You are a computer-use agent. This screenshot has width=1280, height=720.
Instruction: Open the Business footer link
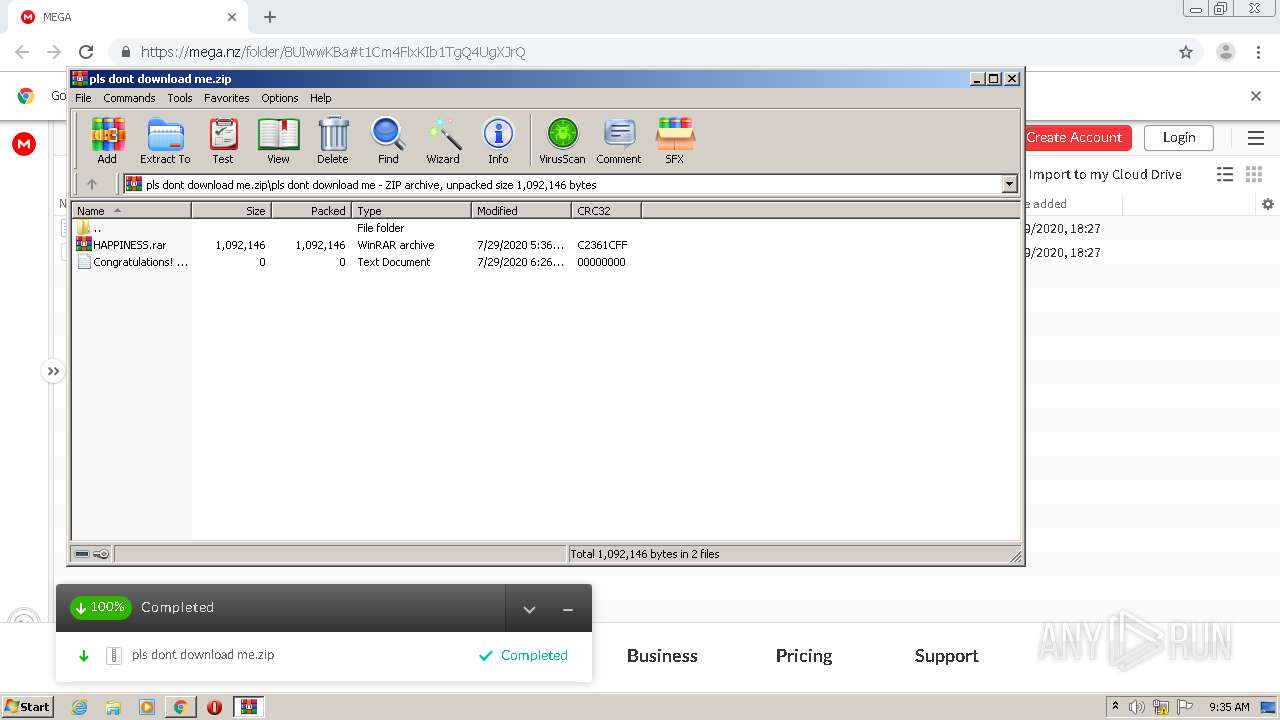(662, 656)
